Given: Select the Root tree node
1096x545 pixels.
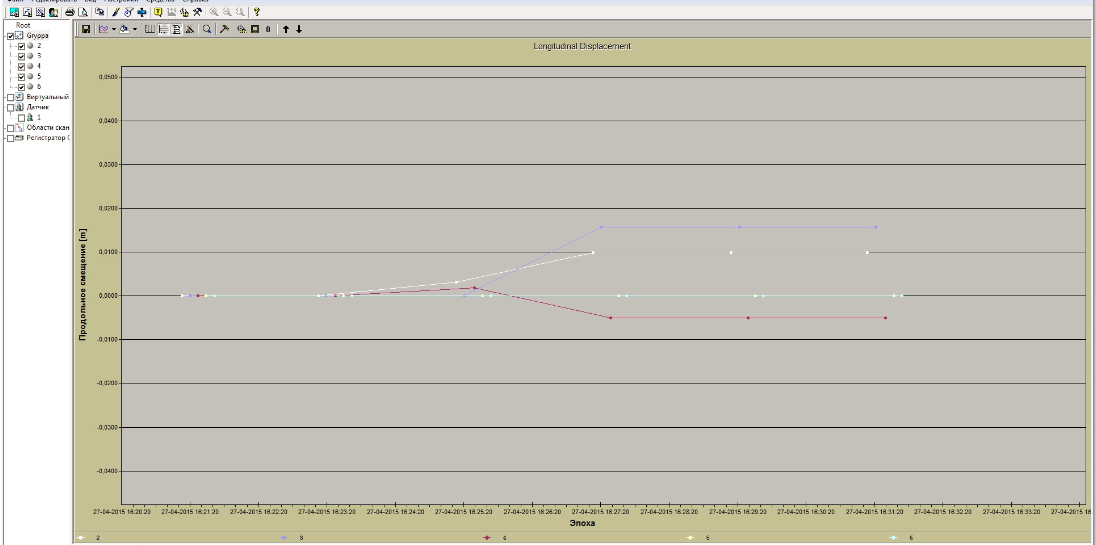Looking at the screenshot, I should pos(23,25).
